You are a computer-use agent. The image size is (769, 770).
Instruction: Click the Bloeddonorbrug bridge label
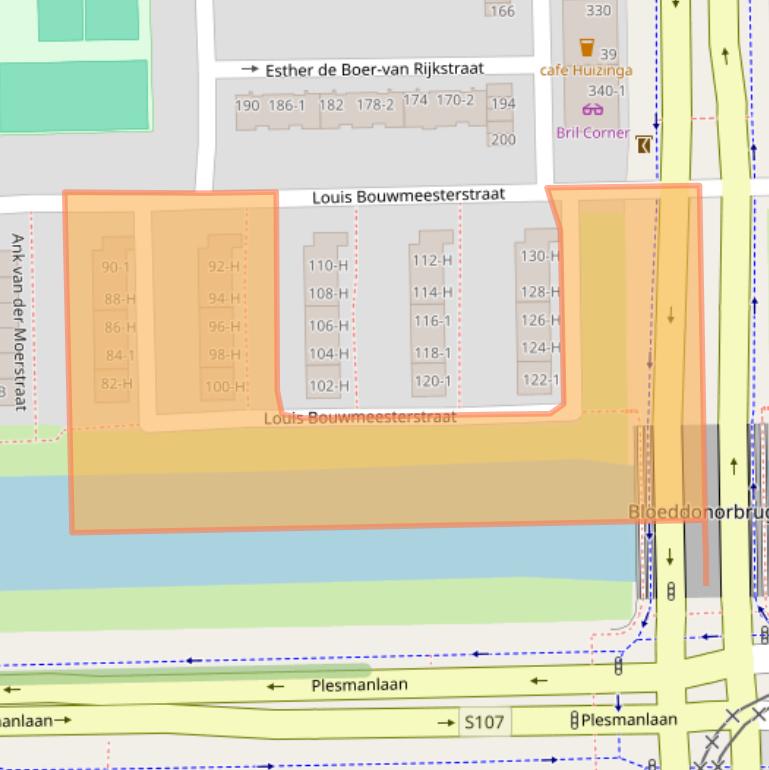[697, 512]
